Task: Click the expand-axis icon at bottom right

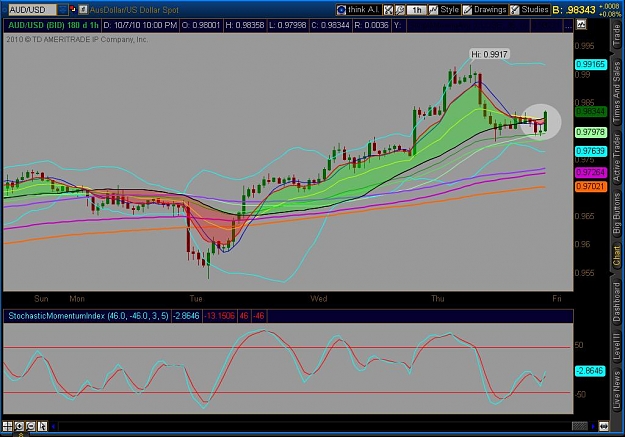Action: coord(603,426)
